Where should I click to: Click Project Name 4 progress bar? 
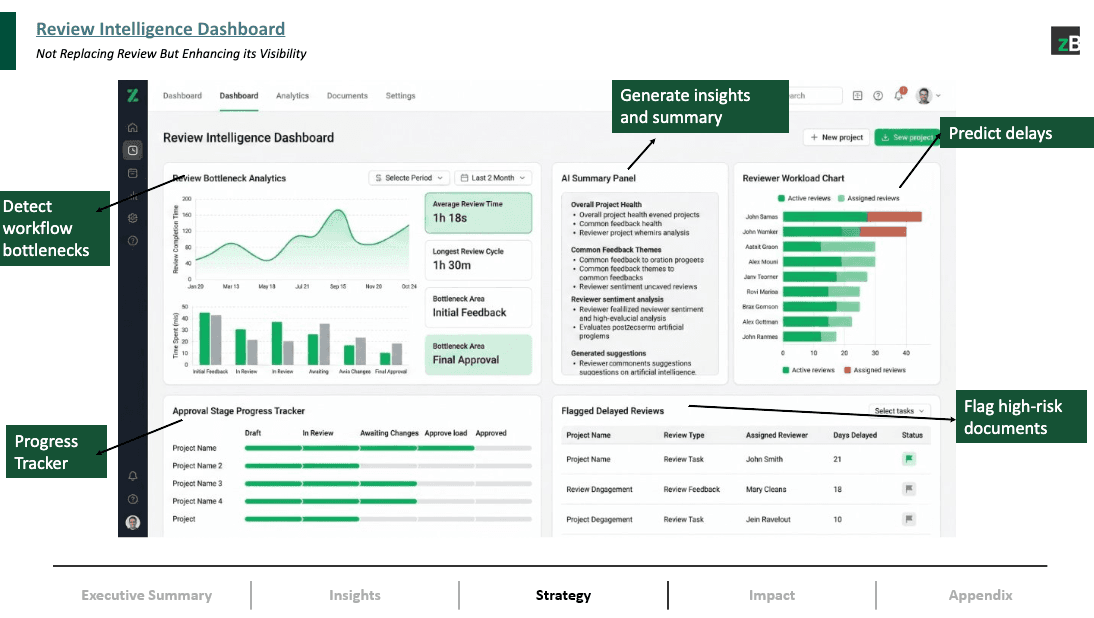(388, 502)
